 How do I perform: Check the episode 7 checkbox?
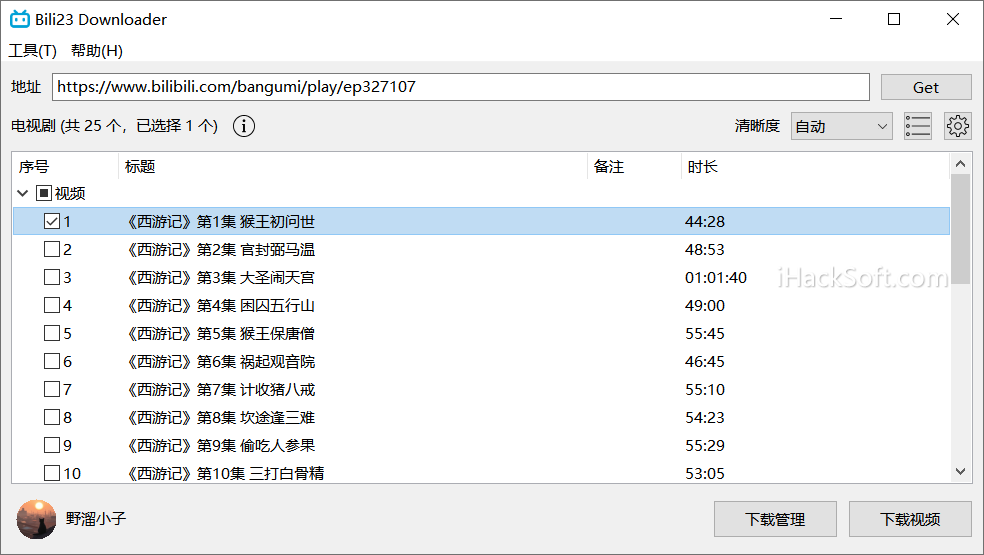pos(52,389)
